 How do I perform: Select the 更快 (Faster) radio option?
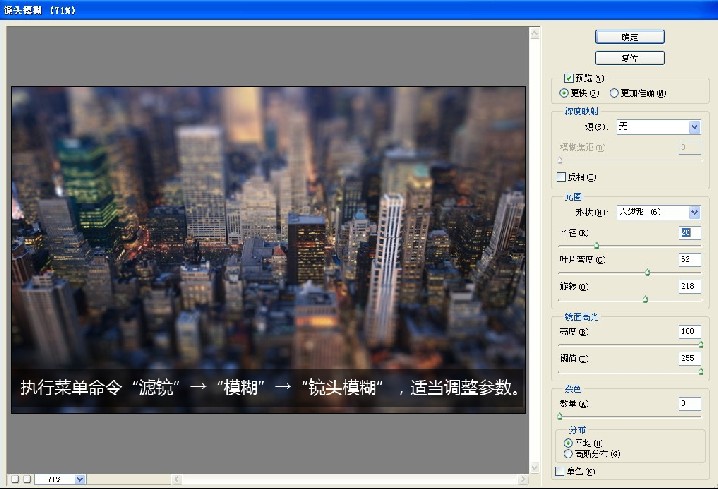pyautogui.click(x=564, y=92)
